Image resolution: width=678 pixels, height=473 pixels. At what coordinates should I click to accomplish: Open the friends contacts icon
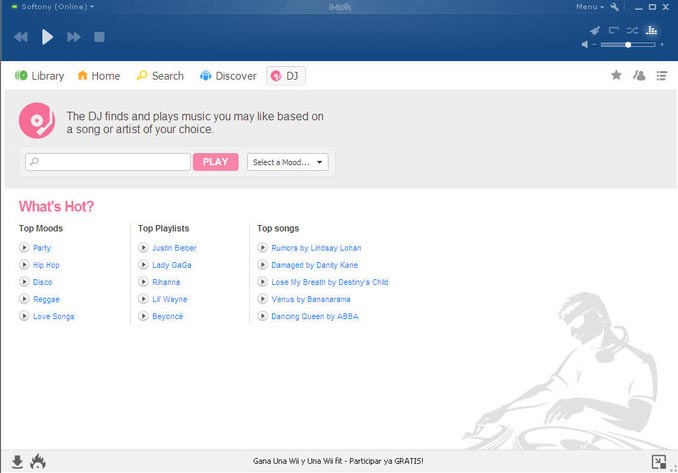pos(639,76)
